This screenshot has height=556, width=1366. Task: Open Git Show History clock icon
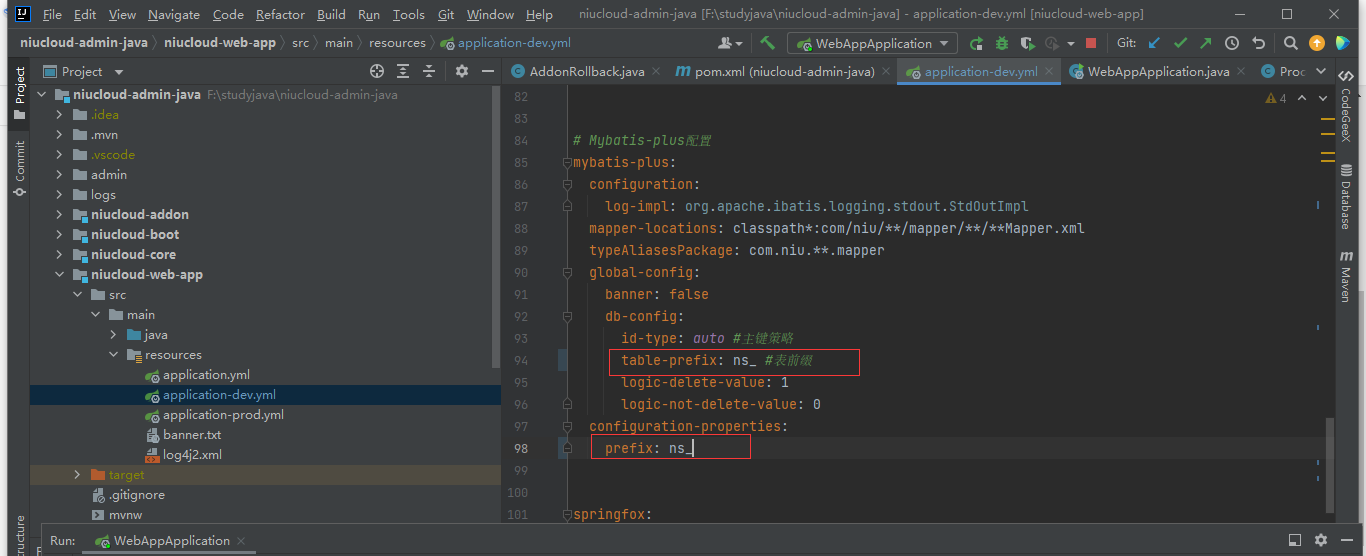[1232, 43]
